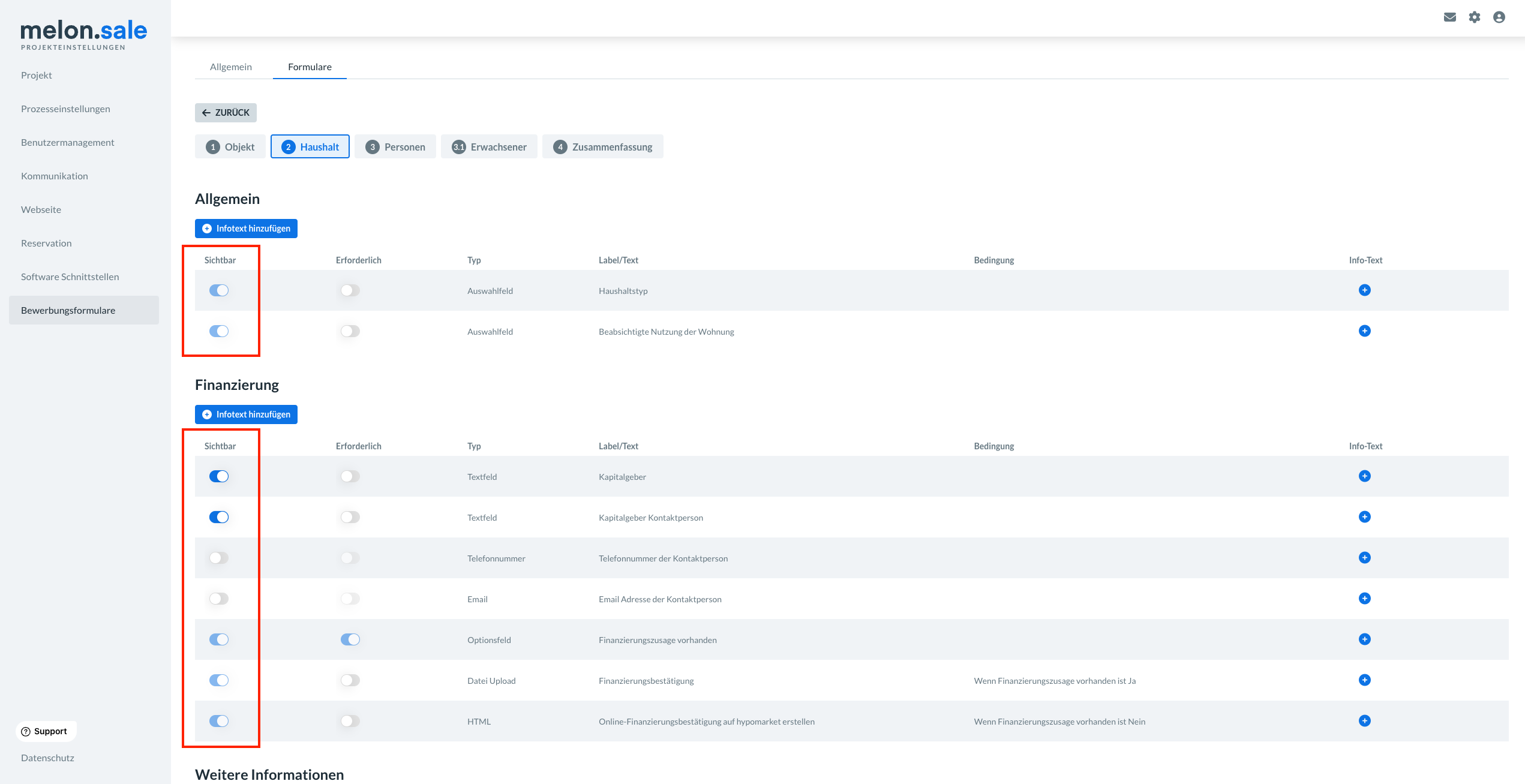Add info-text for Finanzierungszusage vorhanden row
Image resolution: width=1525 pixels, height=784 pixels.
click(x=1364, y=639)
